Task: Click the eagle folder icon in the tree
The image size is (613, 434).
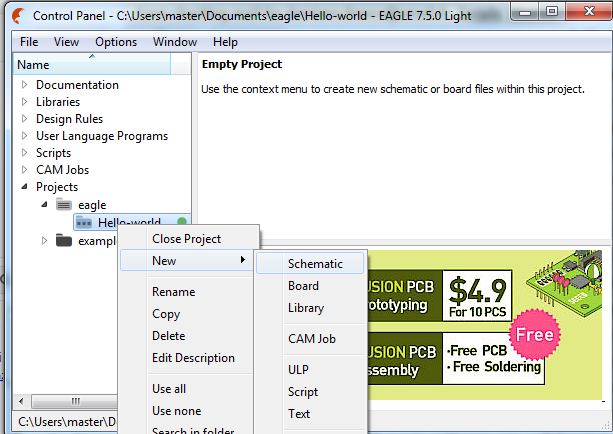Action: [x=64, y=204]
